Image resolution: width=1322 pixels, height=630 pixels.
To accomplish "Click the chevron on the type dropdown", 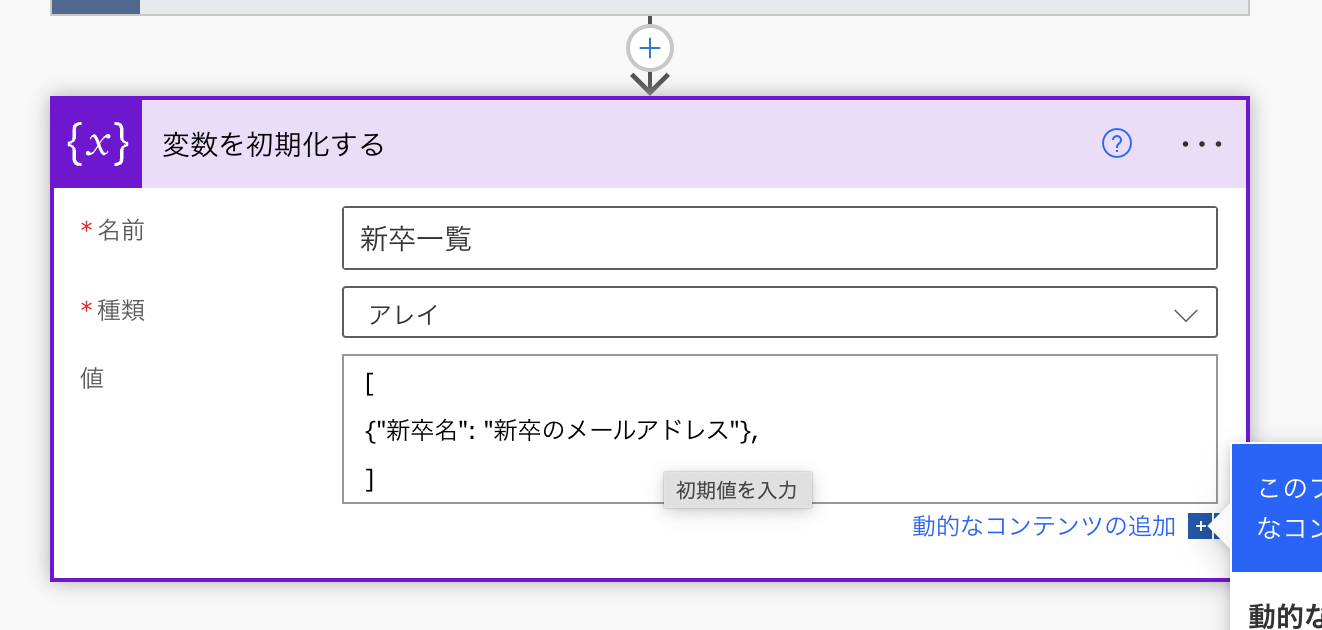I will click(1184, 312).
